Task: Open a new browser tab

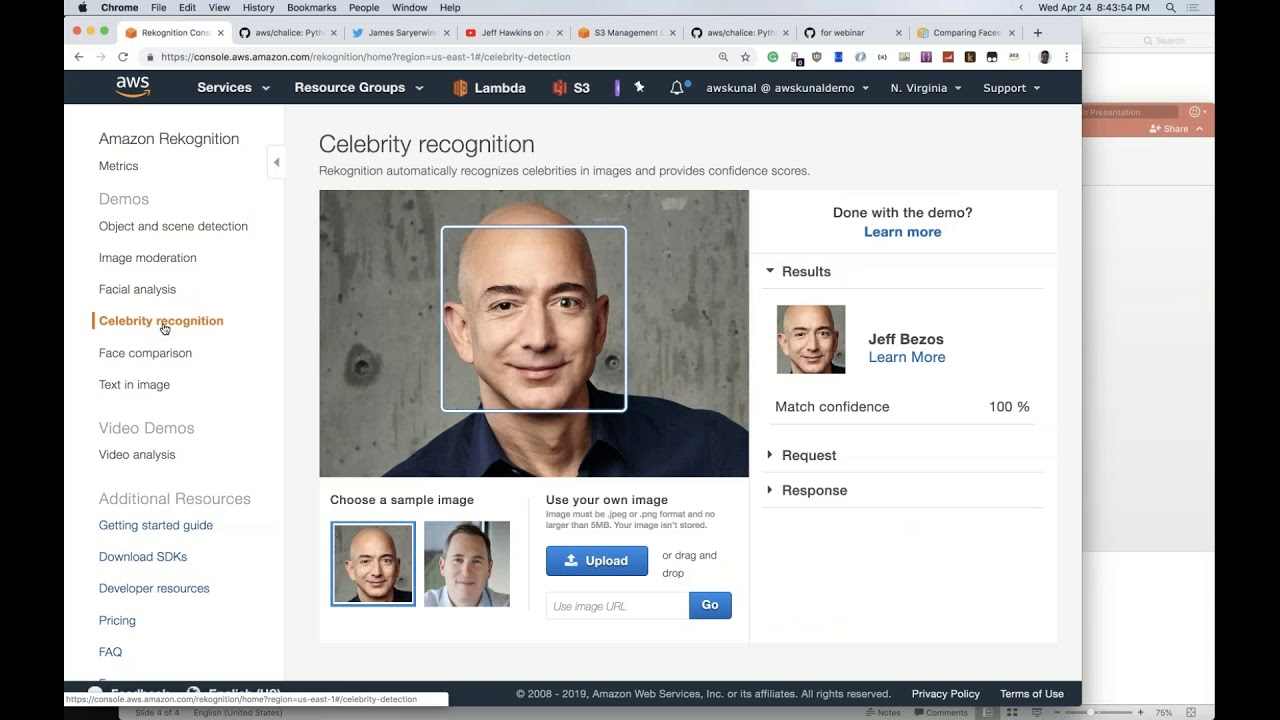Action: pyautogui.click(x=1037, y=33)
